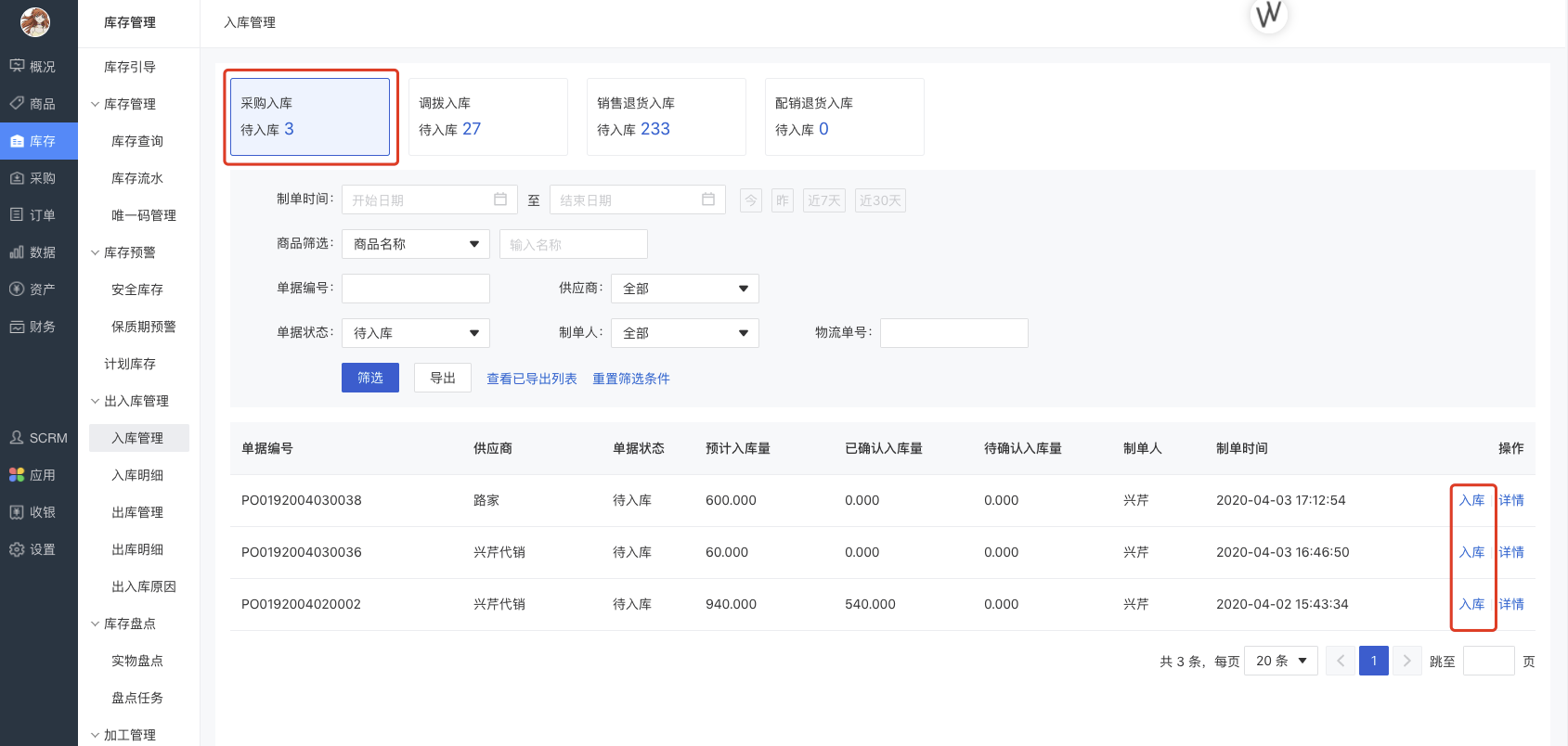
Task: Select the 今 today quick filter
Action: coord(751,200)
